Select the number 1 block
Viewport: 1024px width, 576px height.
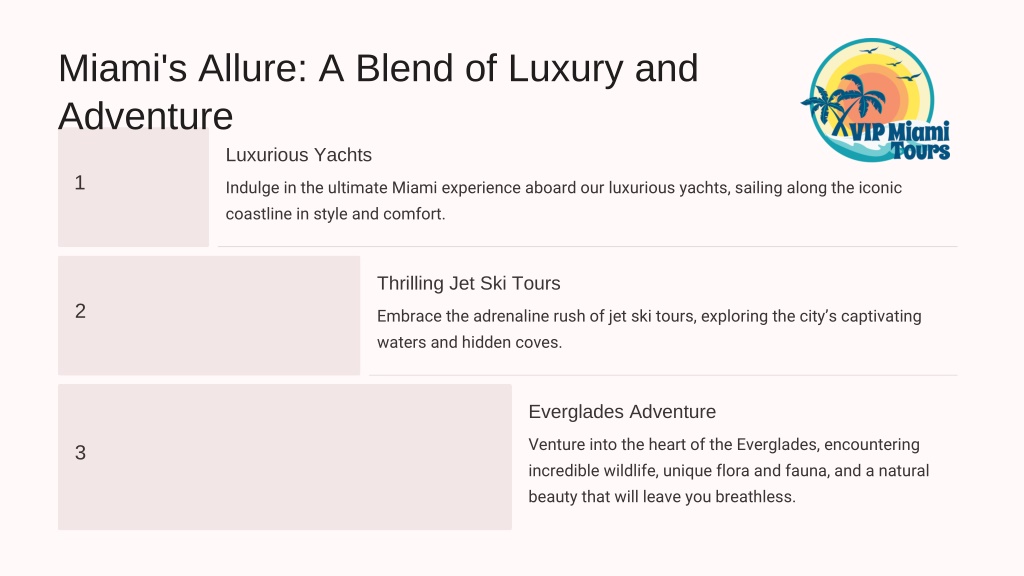coord(133,187)
